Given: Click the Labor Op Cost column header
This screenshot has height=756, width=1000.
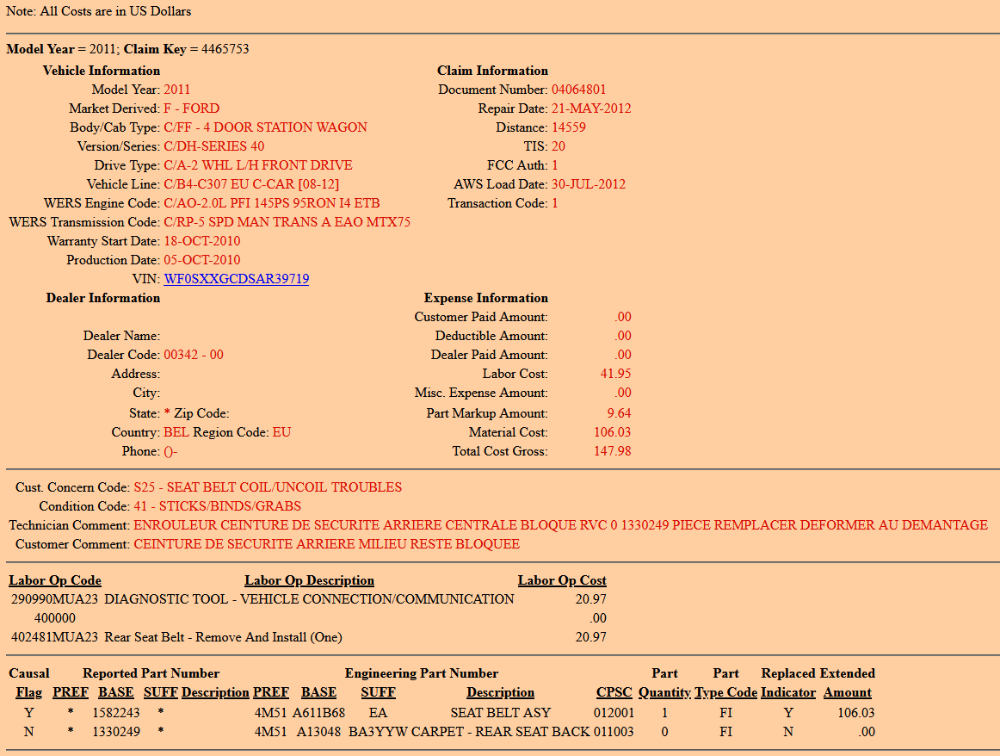Looking at the screenshot, I should point(562,581).
